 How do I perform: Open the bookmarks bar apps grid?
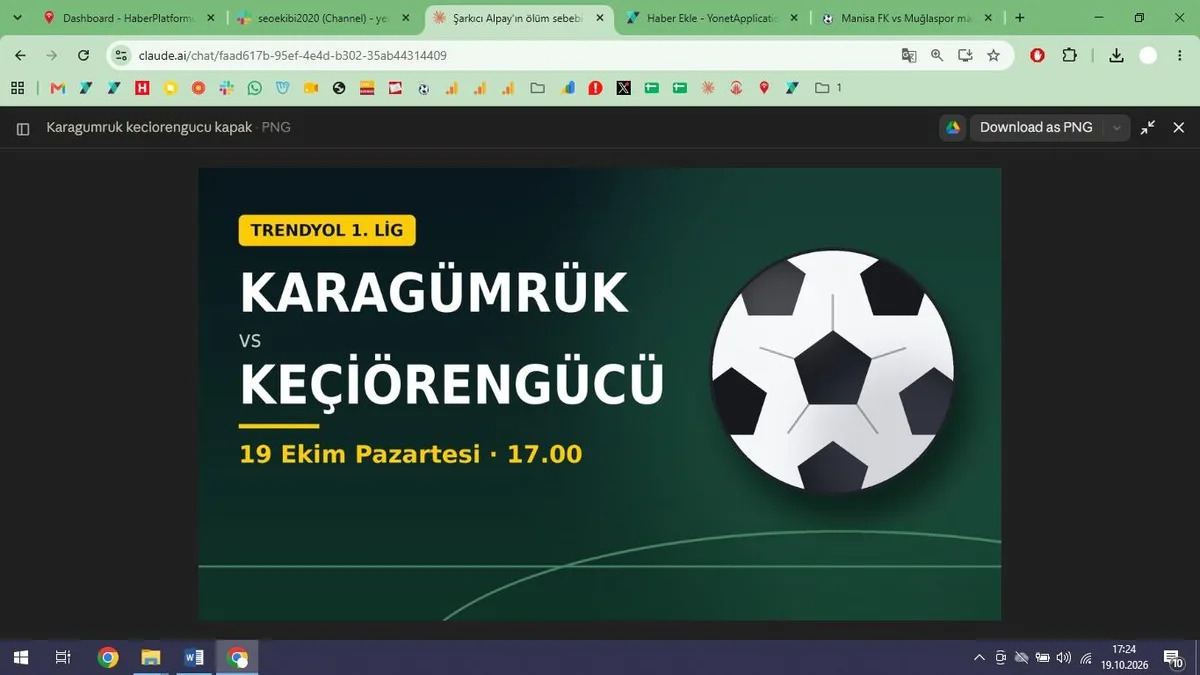[17, 88]
